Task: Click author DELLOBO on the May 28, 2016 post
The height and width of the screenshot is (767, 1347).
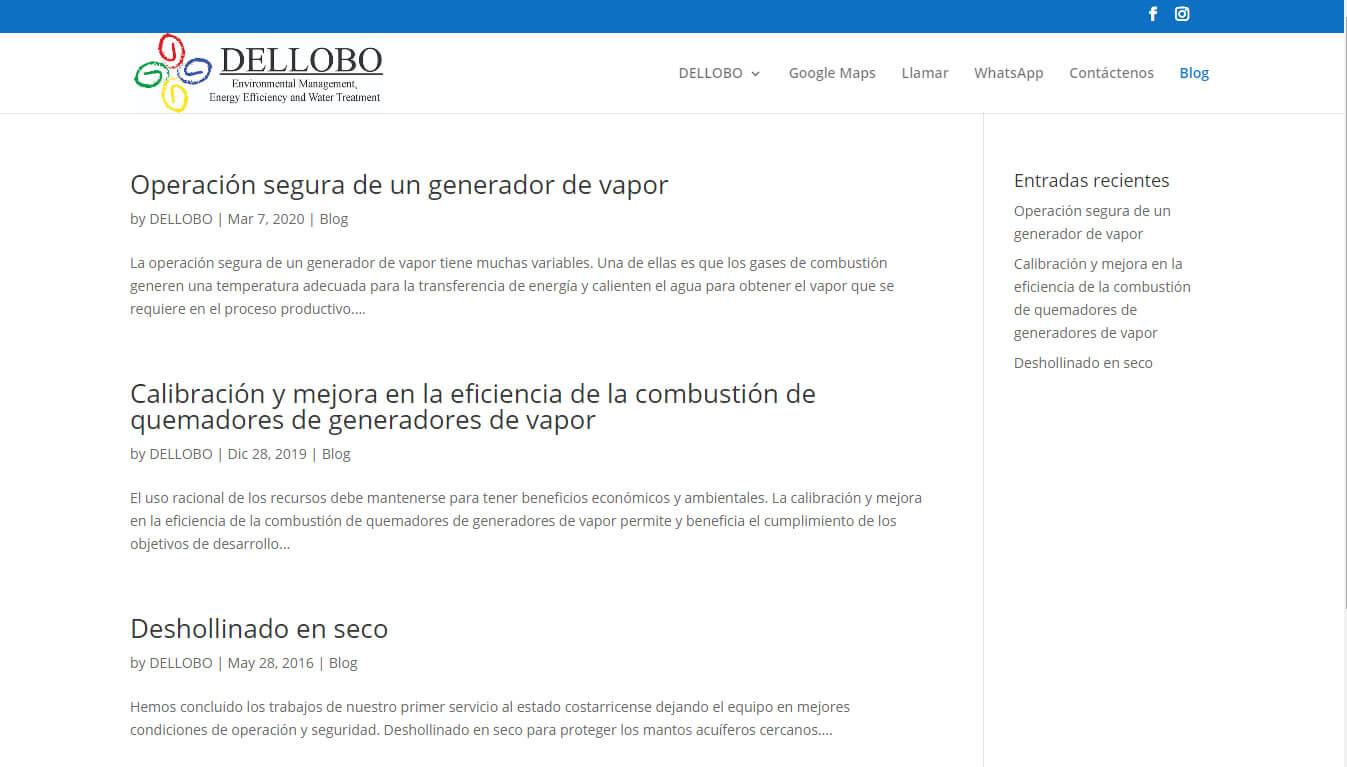Action: (x=181, y=663)
